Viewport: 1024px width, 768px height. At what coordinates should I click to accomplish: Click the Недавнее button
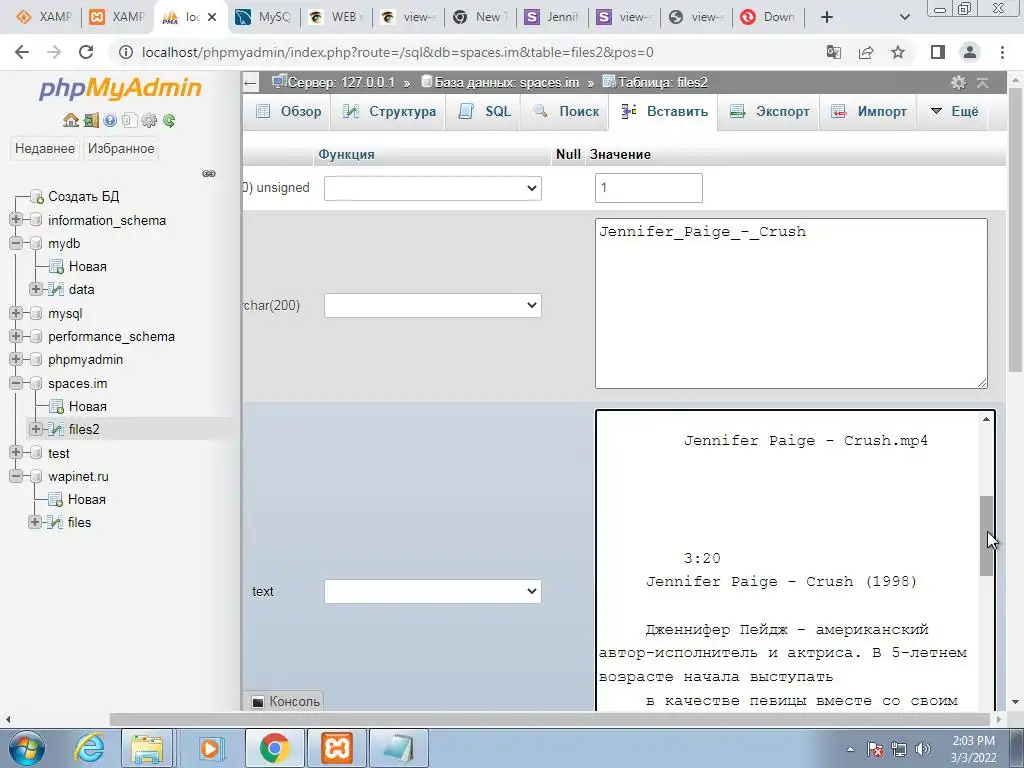(x=45, y=148)
